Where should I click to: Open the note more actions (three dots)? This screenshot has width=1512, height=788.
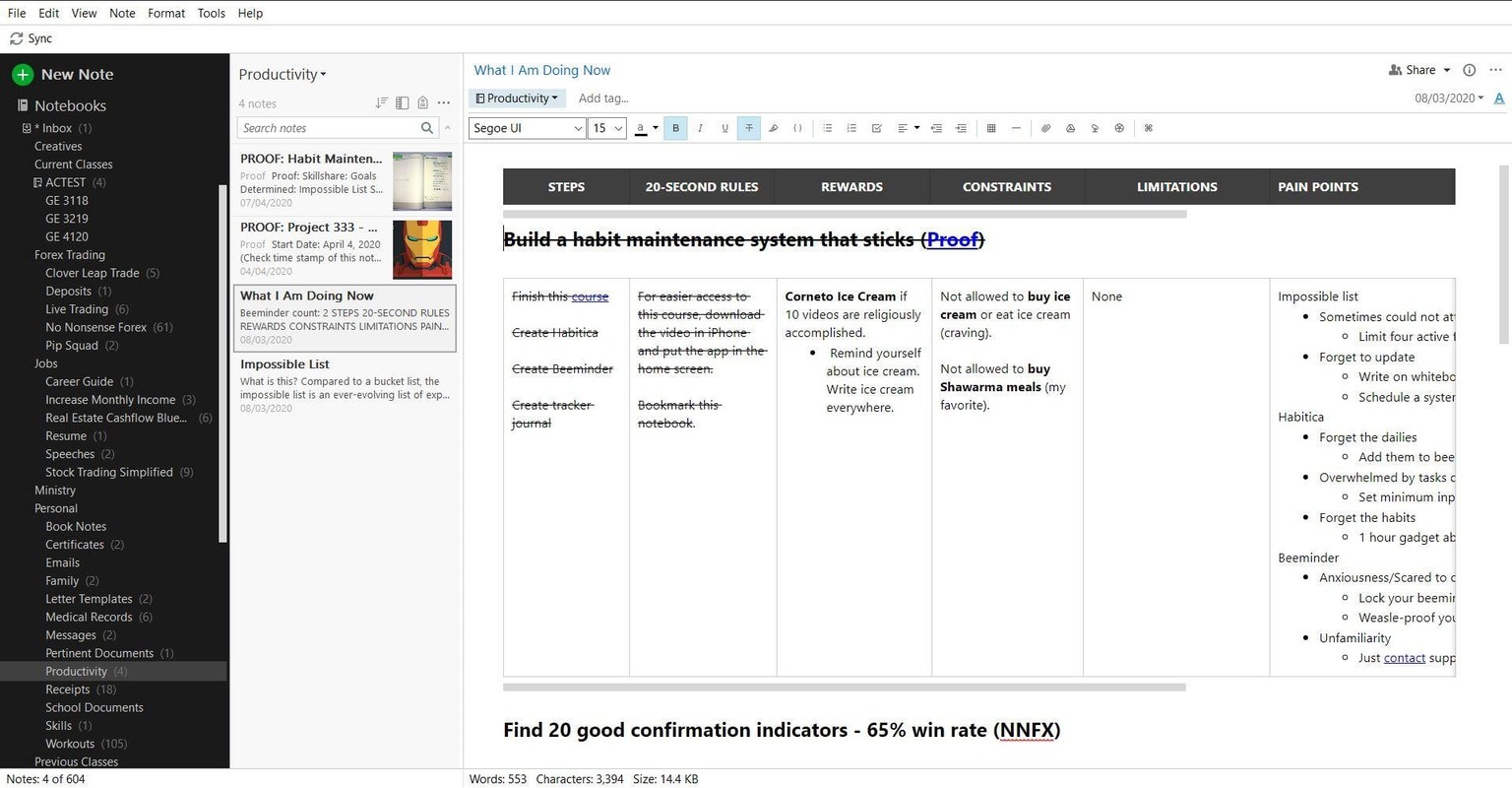[1495, 70]
